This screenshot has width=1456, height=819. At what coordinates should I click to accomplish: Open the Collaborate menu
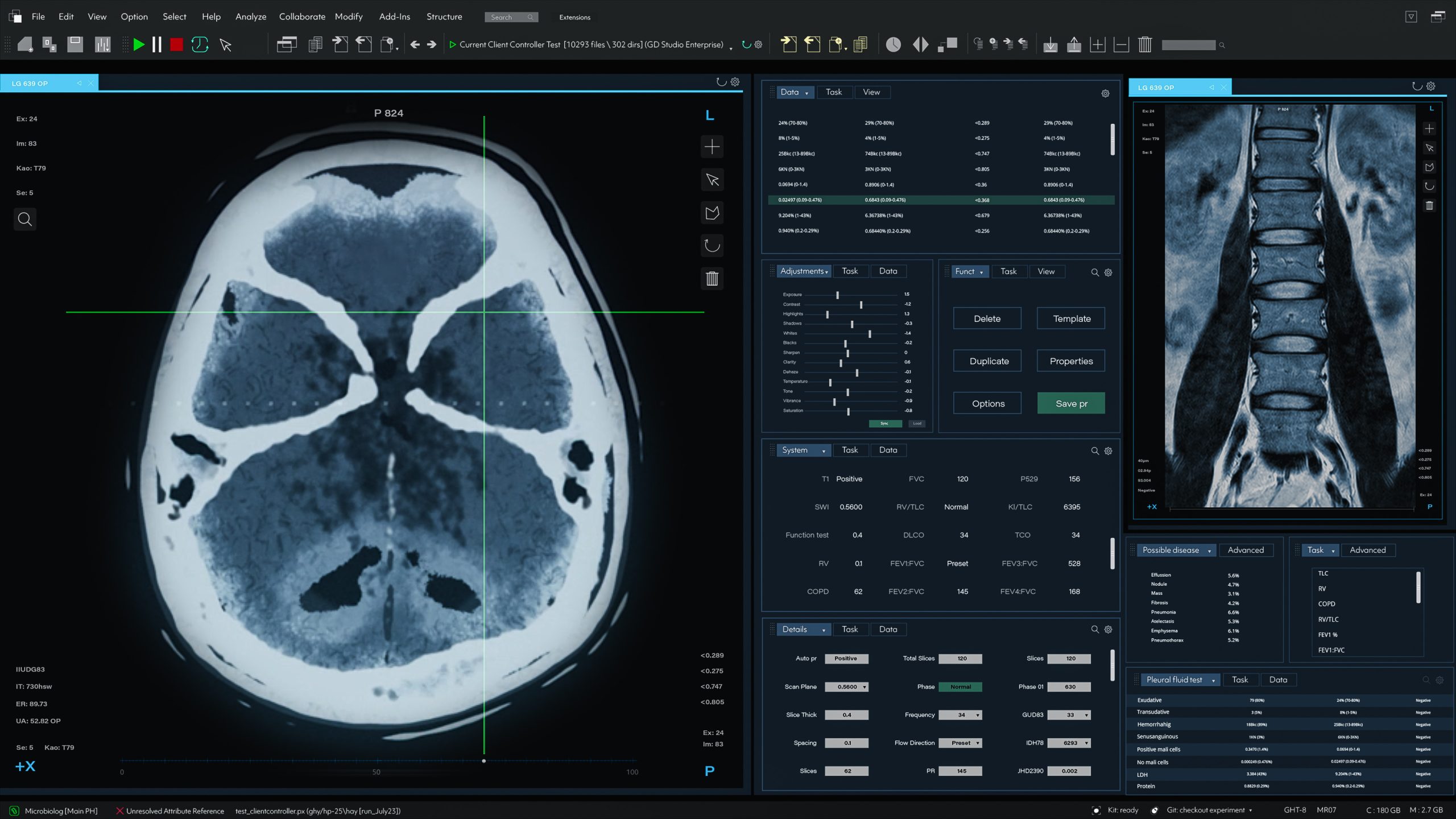(x=302, y=17)
